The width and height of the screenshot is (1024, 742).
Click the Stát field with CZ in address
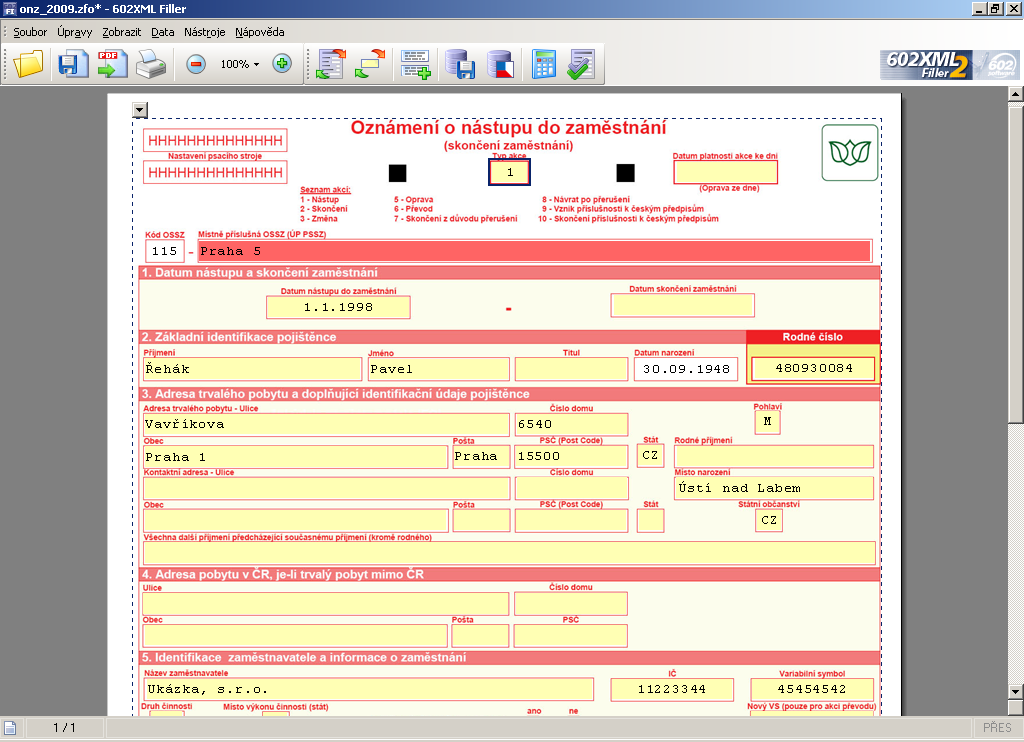pos(650,455)
